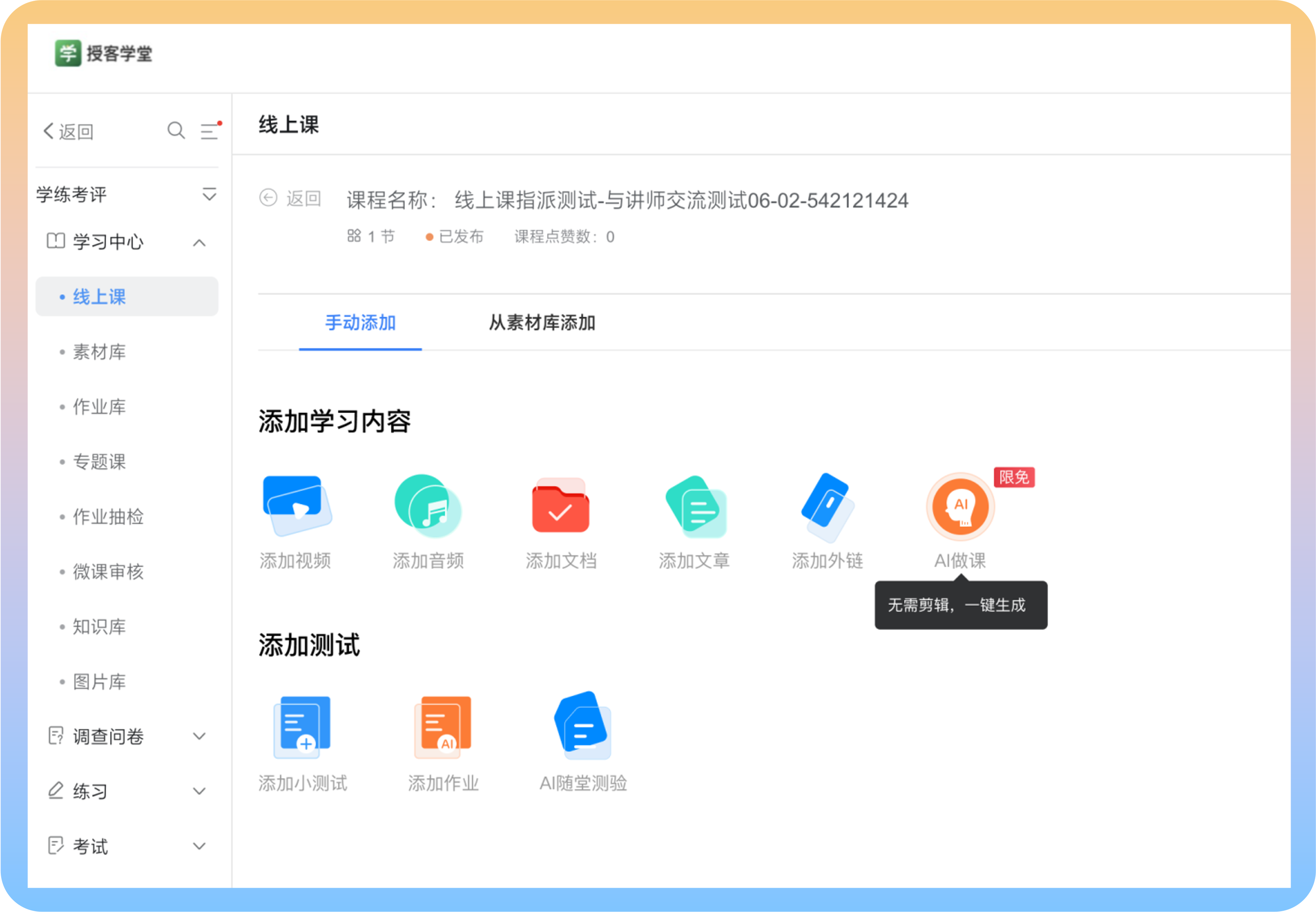Open the 学练考评 dropdown arrow
Viewport: 1316px width, 912px height.
coord(209,194)
